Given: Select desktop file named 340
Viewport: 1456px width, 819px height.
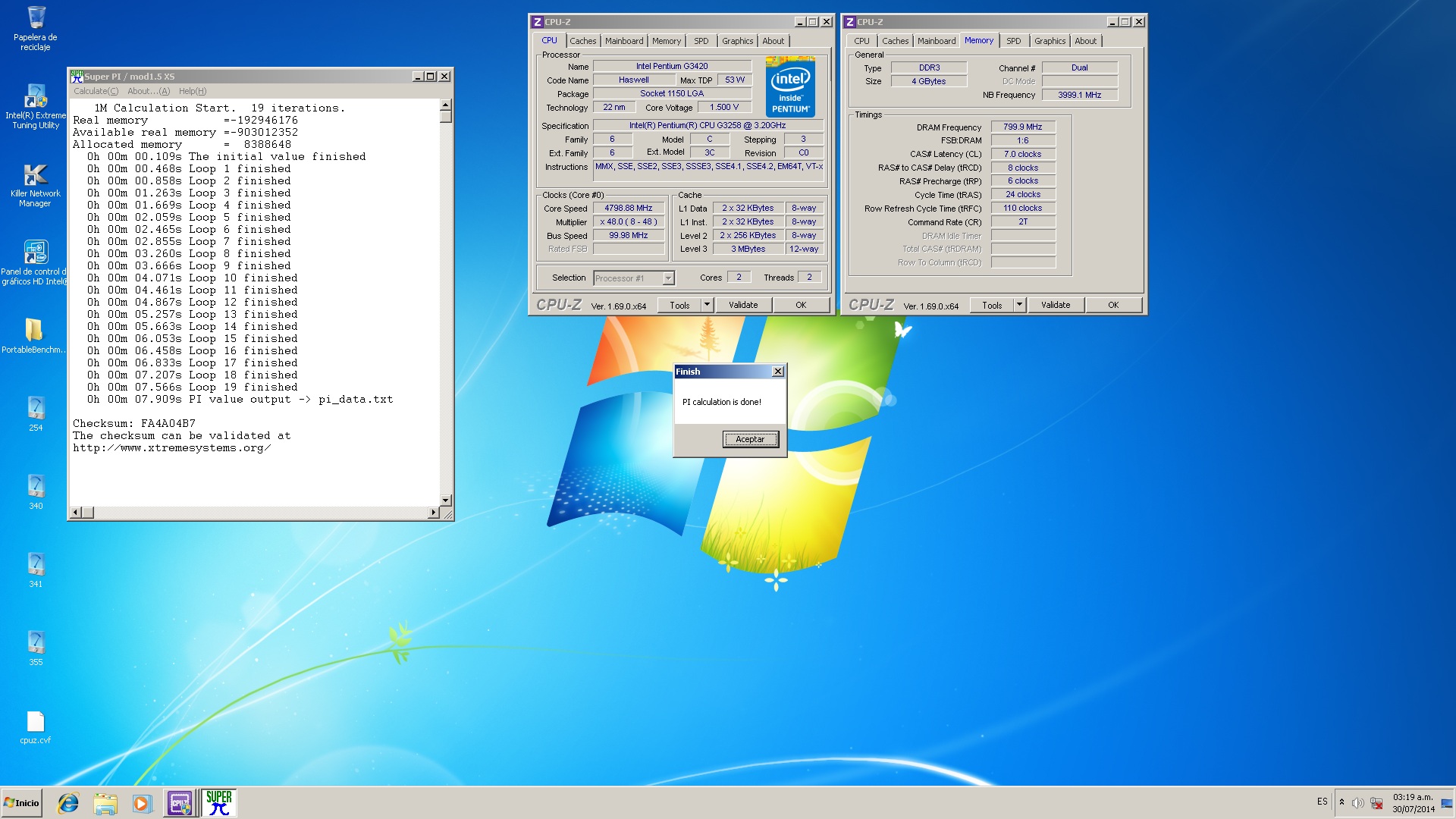Looking at the screenshot, I should click(x=36, y=491).
